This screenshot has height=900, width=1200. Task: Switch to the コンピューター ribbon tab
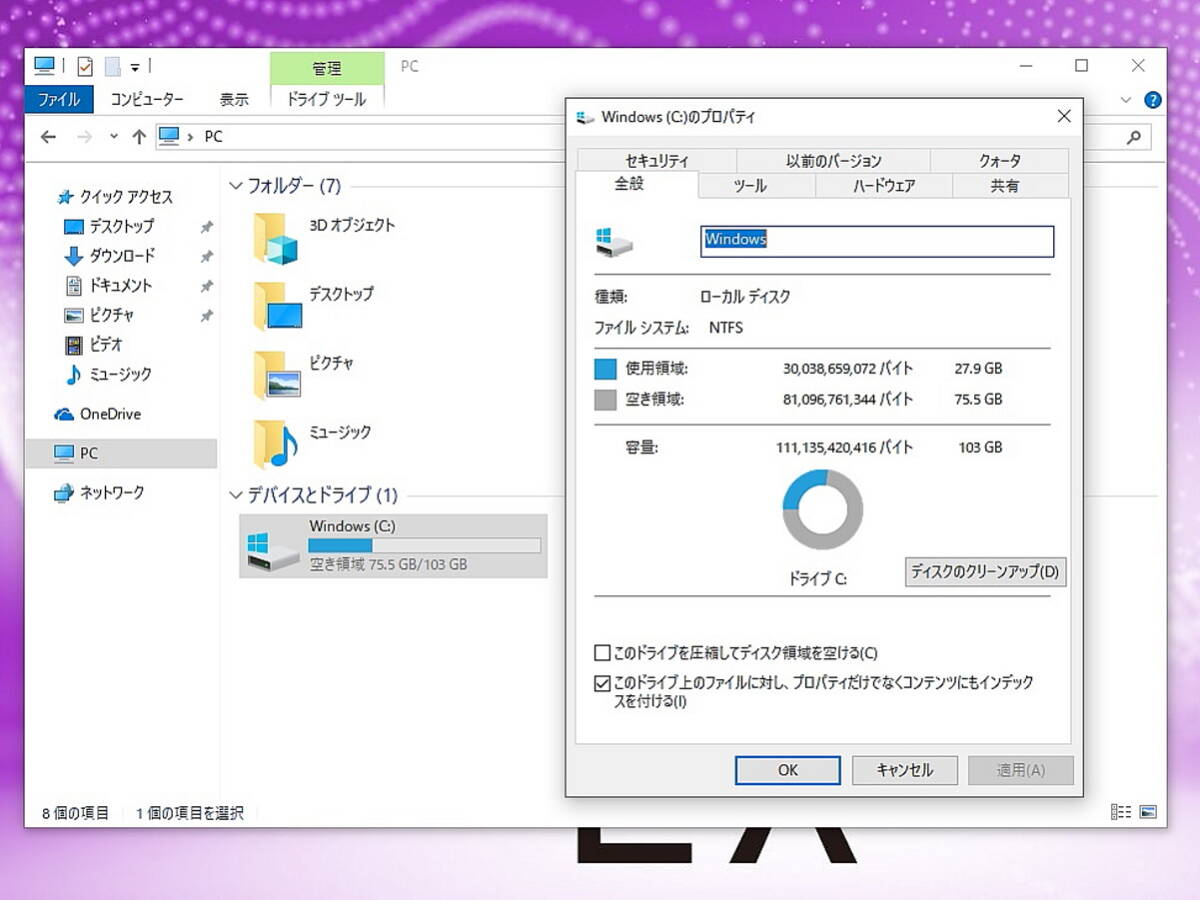coord(147,99)
